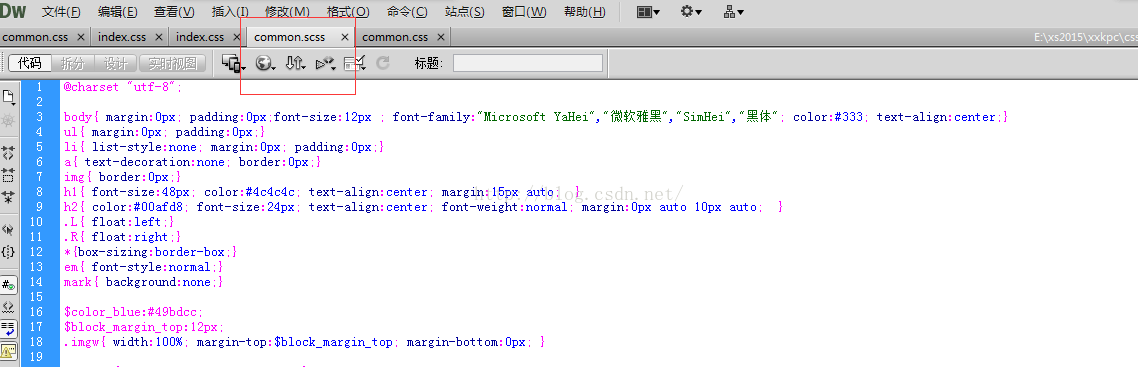Click the "Microsoft YaHei" font string
Screen dimensions: 1138x367
coord(536,117)
